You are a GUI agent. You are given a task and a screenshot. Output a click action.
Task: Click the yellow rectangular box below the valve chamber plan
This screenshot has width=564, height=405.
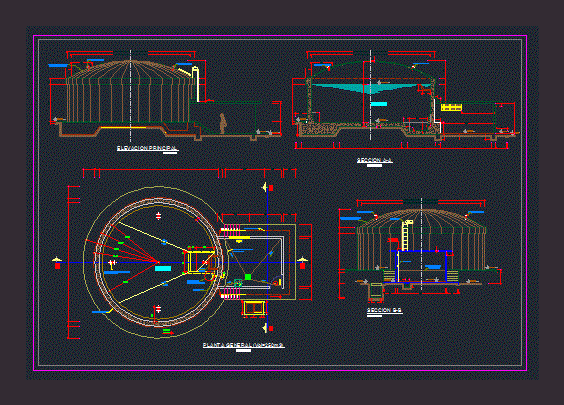(254, 308)
